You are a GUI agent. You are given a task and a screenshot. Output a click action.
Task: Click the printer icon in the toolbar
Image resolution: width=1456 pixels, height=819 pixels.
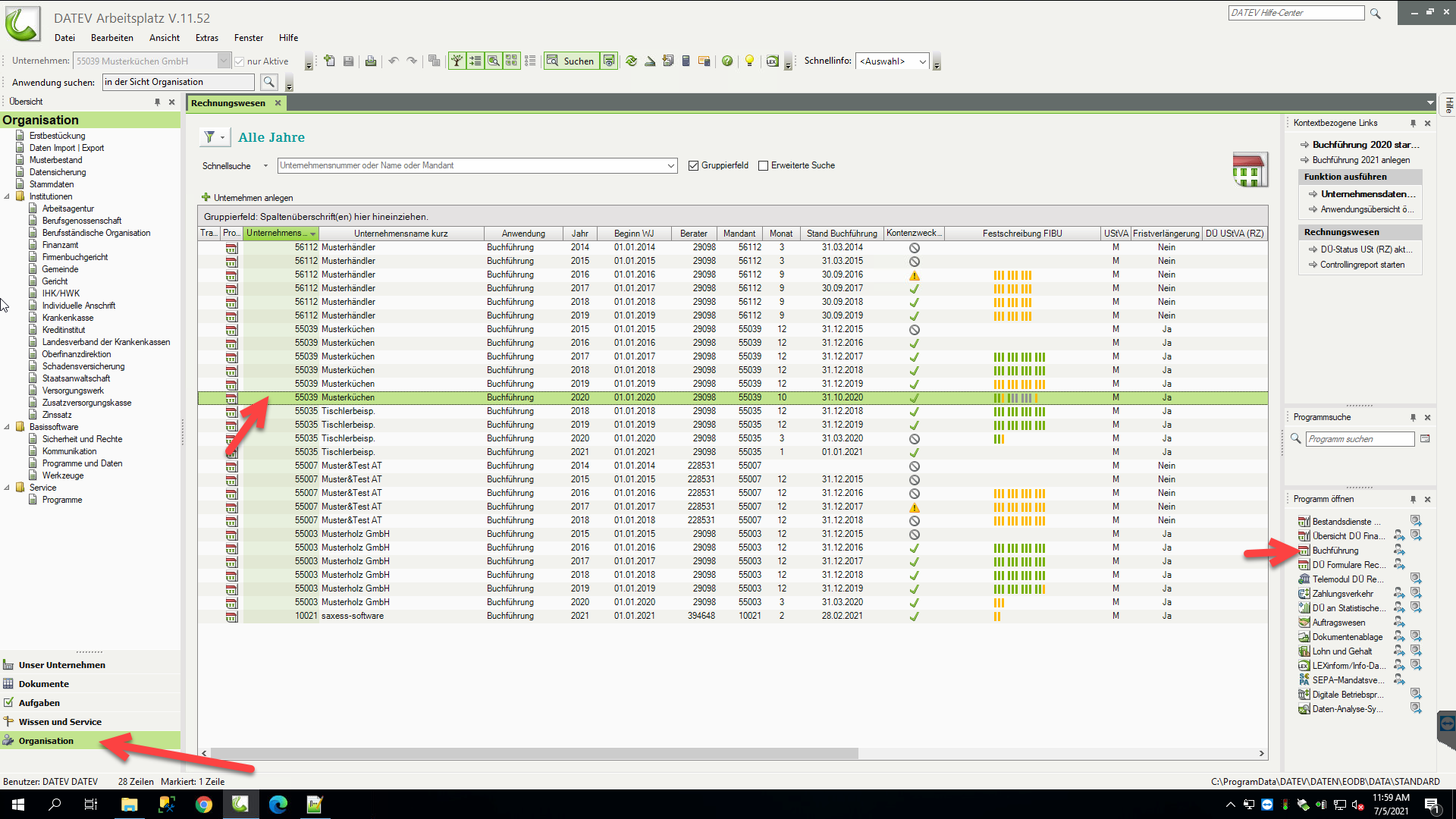point(371,61)
